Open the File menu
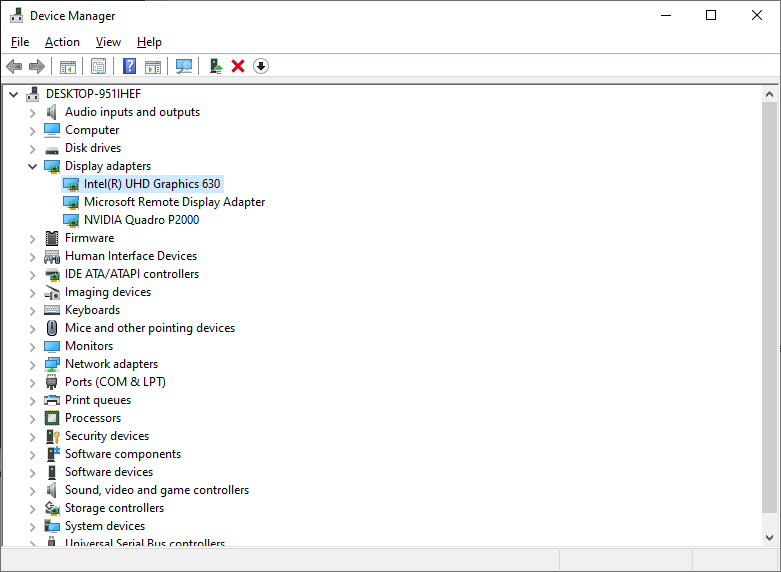The image size is (781, 572). coord(20,42)
